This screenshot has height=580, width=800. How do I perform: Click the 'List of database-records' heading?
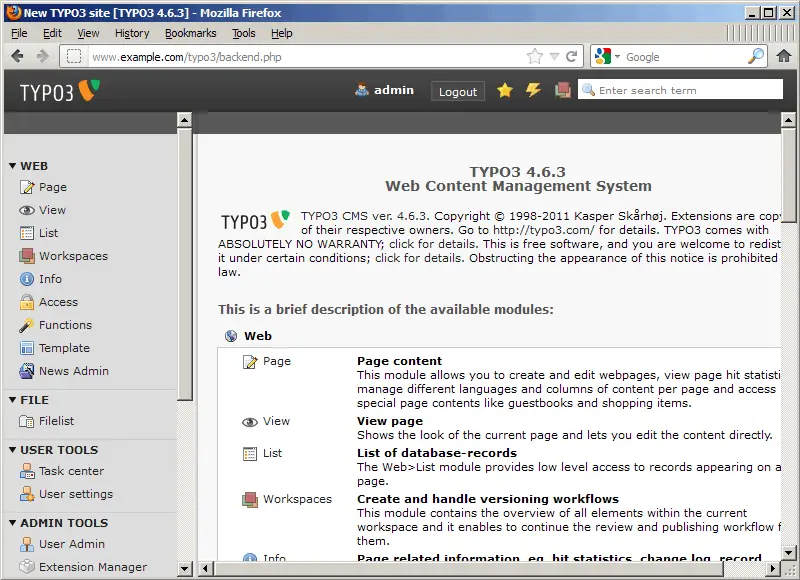(x=437, y=453)
